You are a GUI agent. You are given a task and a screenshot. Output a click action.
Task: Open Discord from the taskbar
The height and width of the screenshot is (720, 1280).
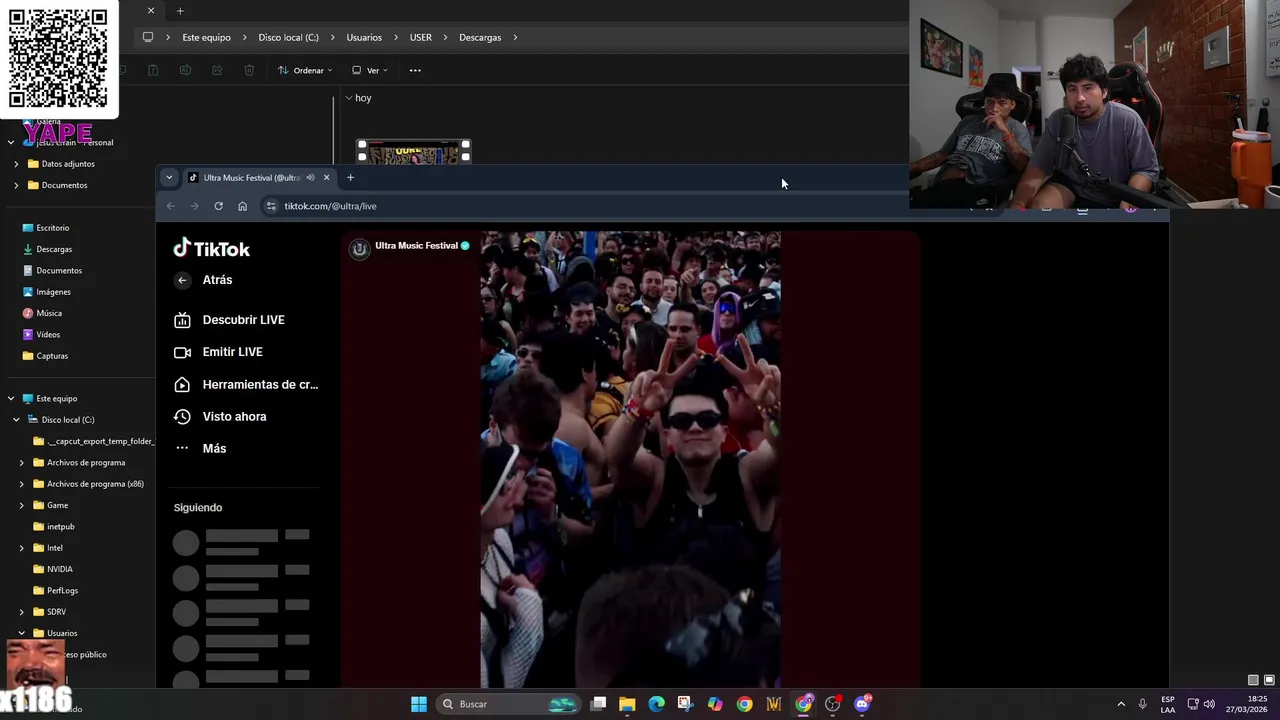[x=862, y=704]
